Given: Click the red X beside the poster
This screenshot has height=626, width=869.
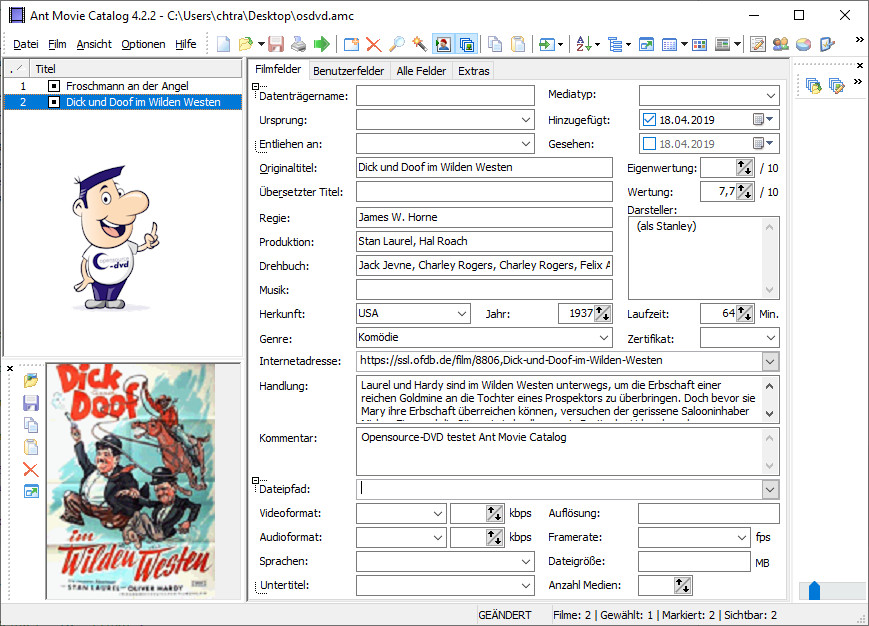Looking at the screenshot, I should tap(31, 469).
